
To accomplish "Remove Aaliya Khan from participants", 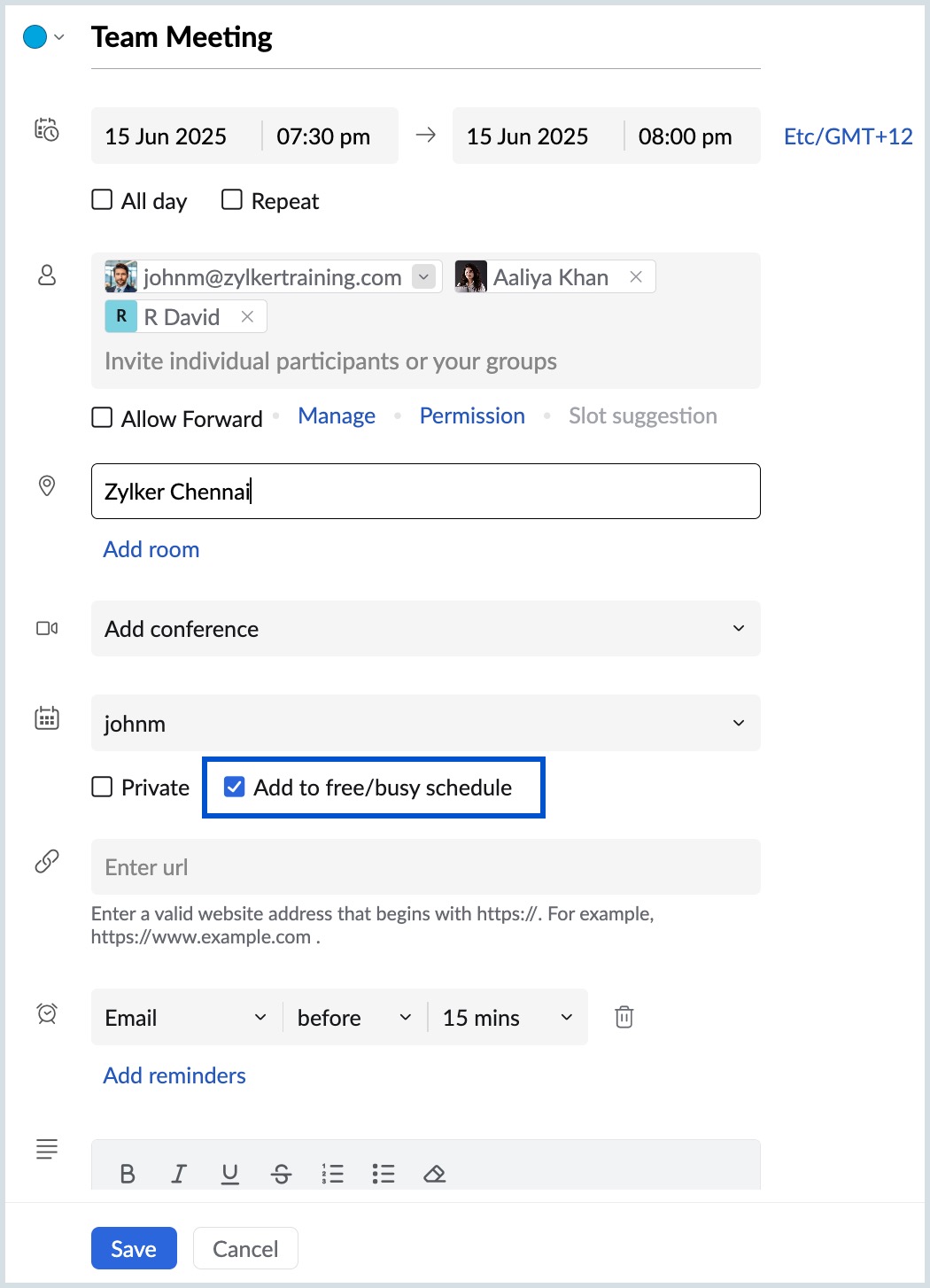I will [x=636, y=276].
